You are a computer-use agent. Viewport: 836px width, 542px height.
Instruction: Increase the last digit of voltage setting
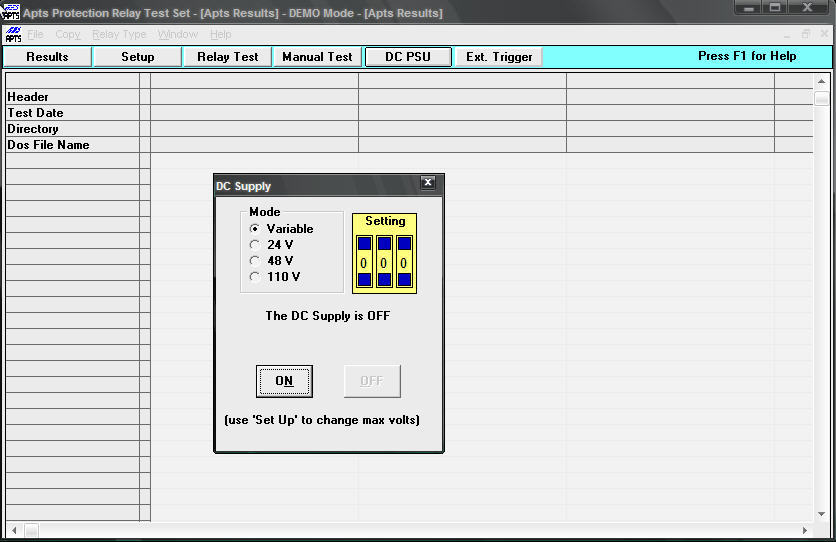(404, 244)
